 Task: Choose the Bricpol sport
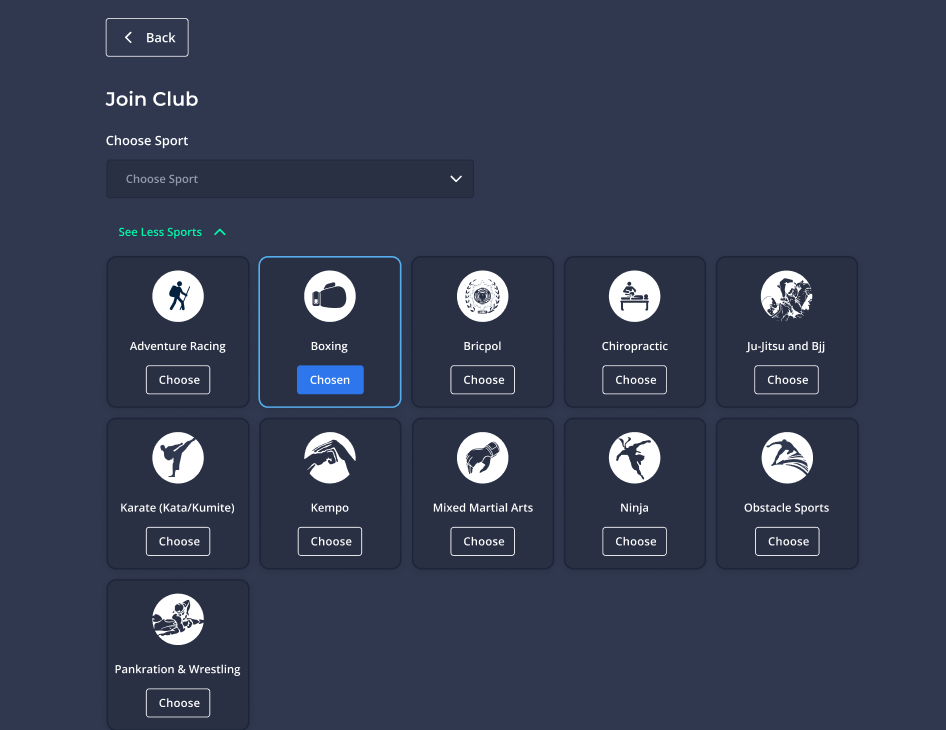coord(483,380)
